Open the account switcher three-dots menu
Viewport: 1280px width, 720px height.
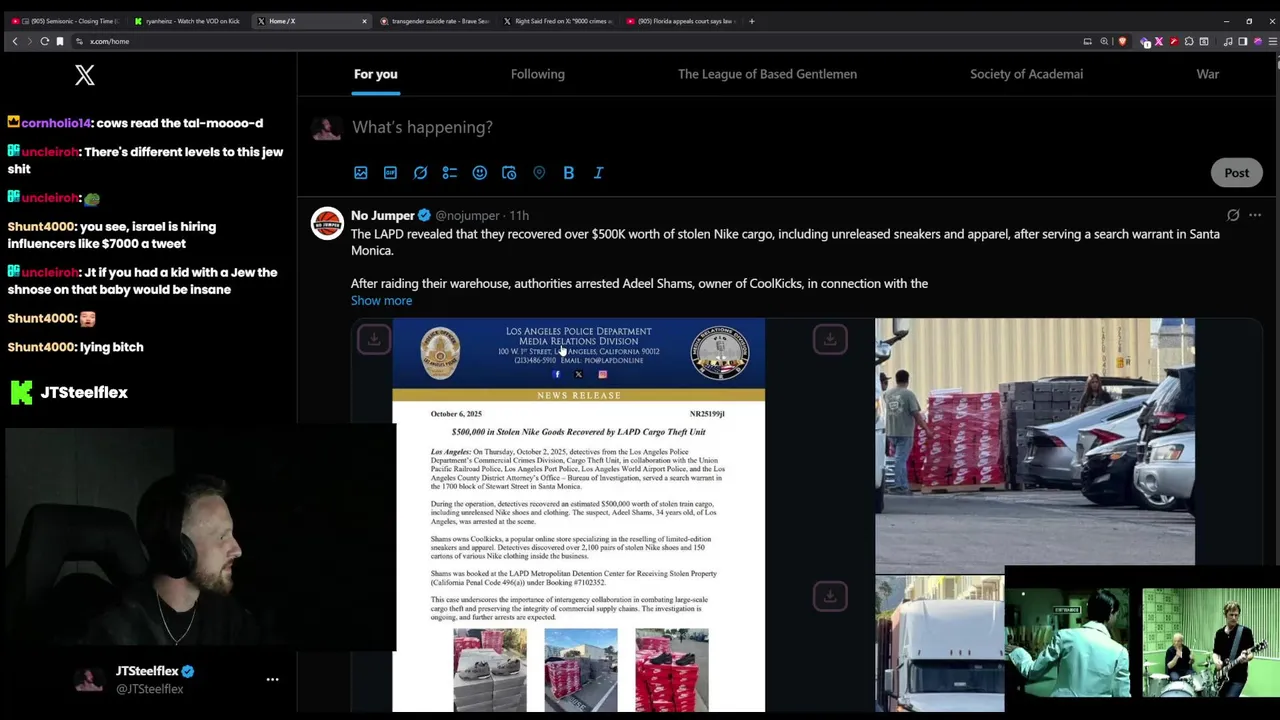click(272, 679)
